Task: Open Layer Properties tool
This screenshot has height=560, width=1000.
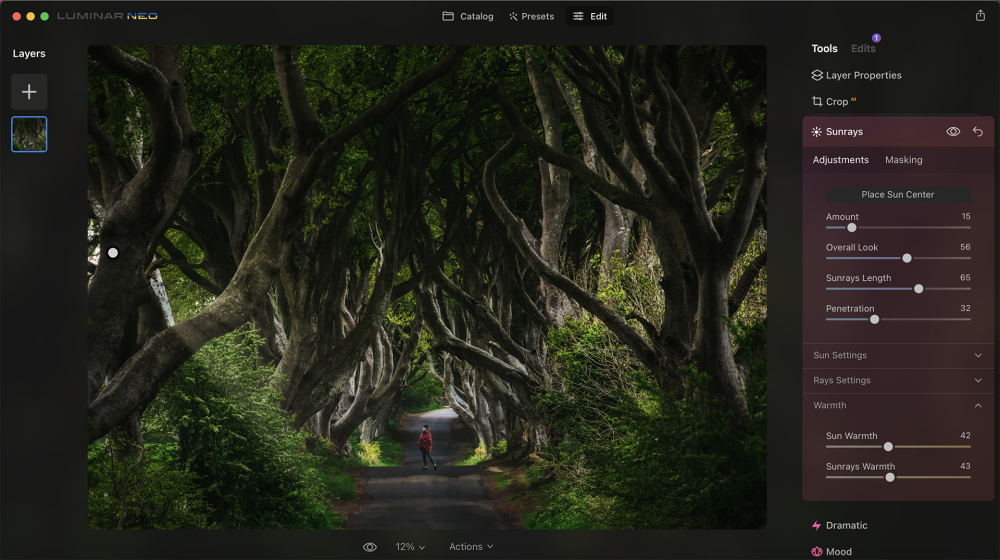Action: (857, 75)
